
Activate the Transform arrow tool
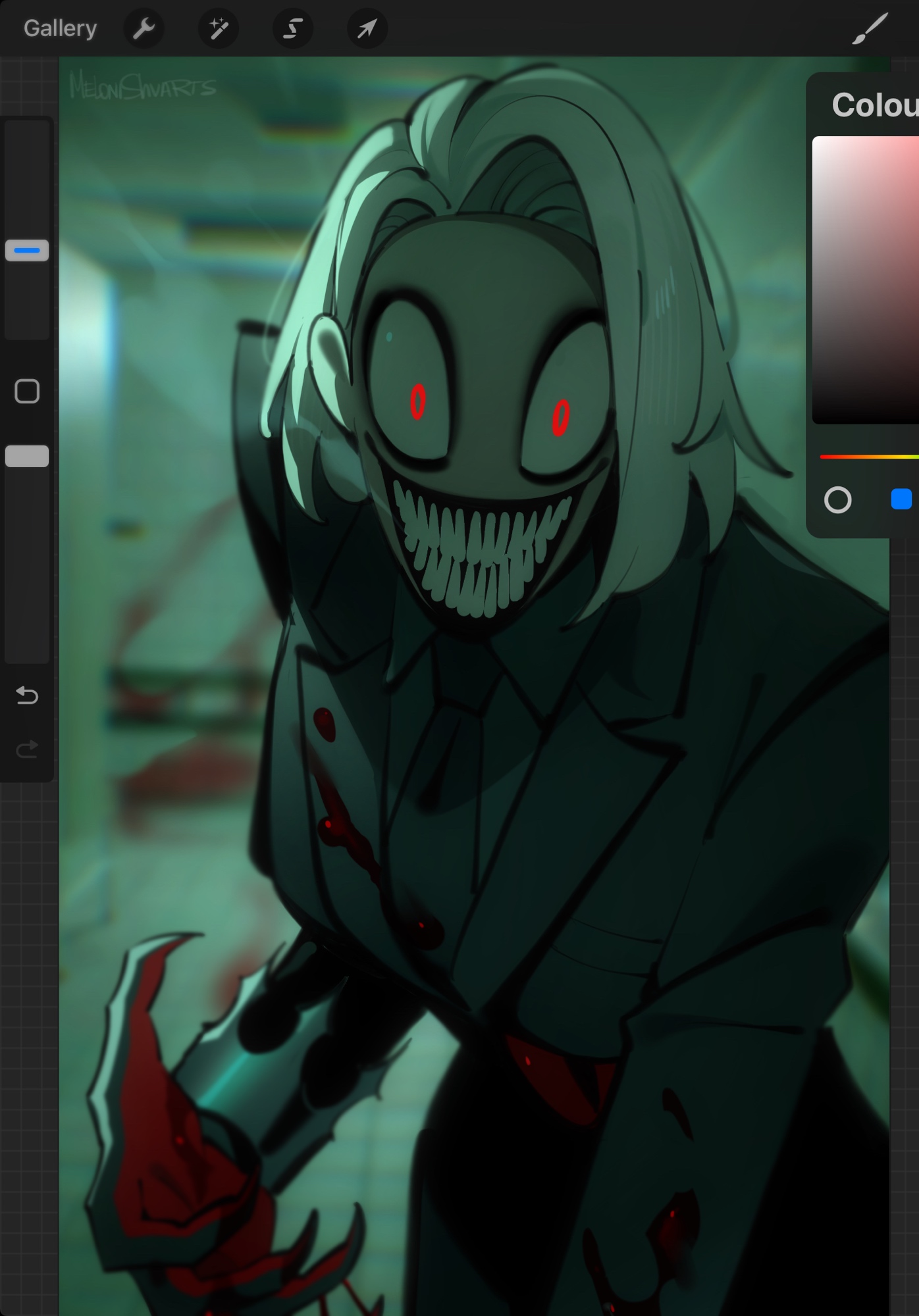367,28
